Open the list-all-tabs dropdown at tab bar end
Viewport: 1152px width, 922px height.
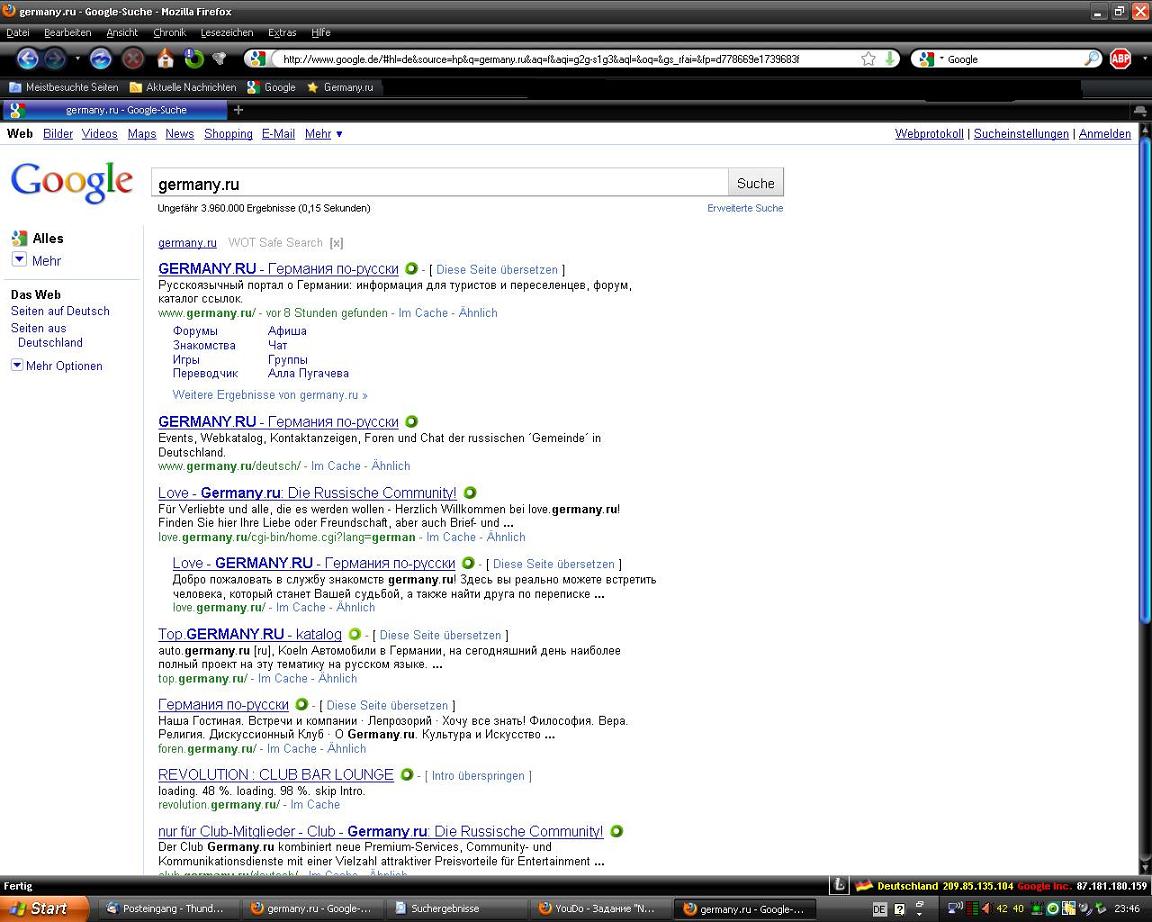[x=1140, y=110]
